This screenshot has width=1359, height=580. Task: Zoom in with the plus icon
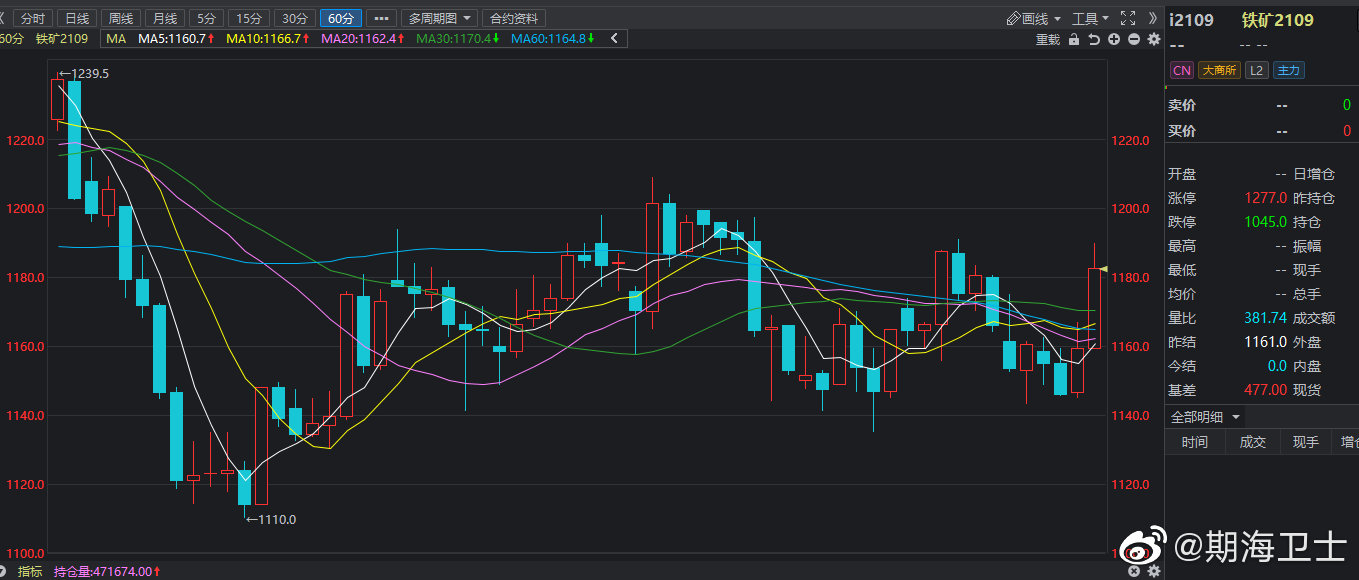[1114, 39]
